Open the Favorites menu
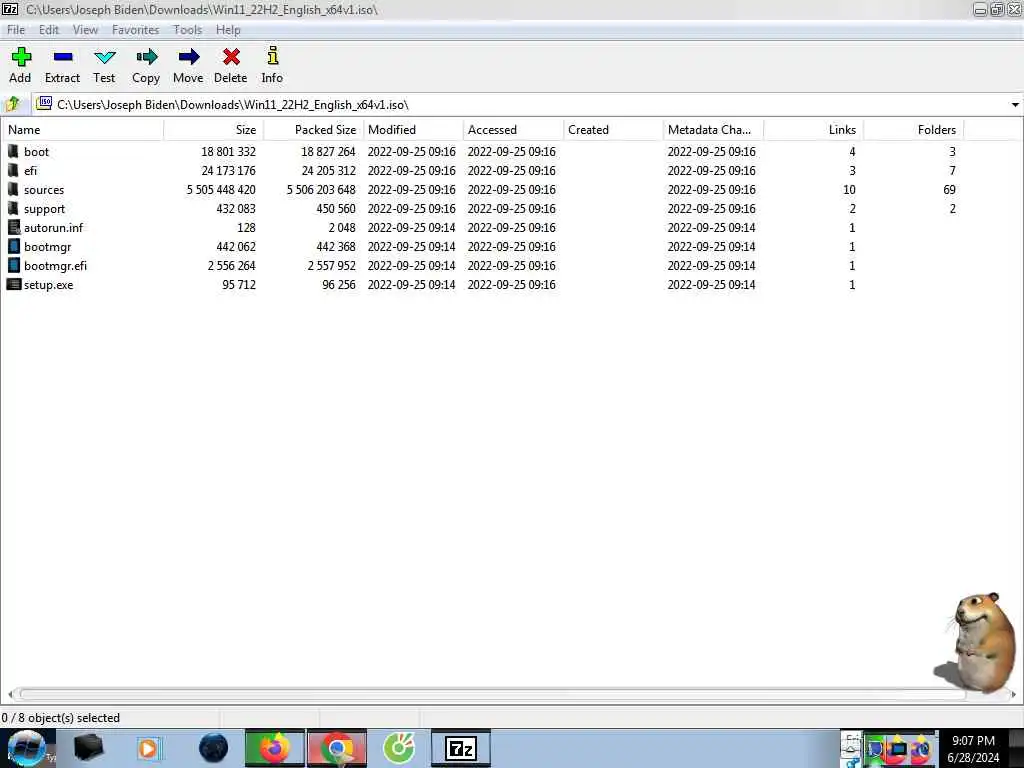Image resolution: width=1024 pixels, height=768 pixels. 135,30
